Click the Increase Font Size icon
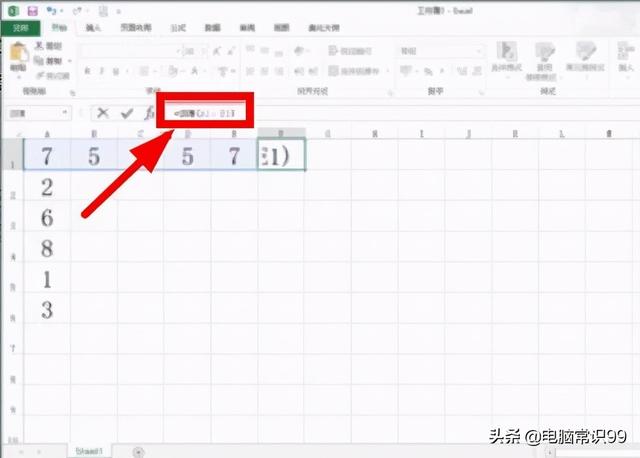This screenshot has width=640, height=458. (217, 51)
